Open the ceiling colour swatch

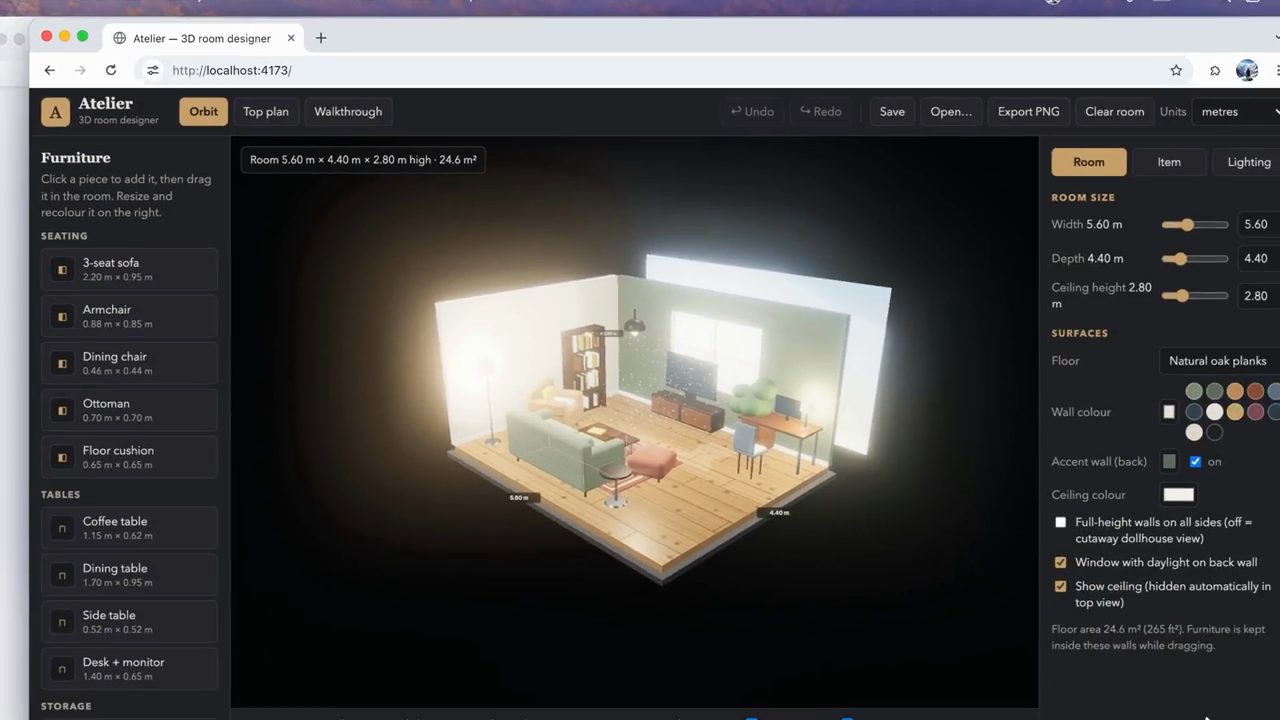(x=1179, y=495)
